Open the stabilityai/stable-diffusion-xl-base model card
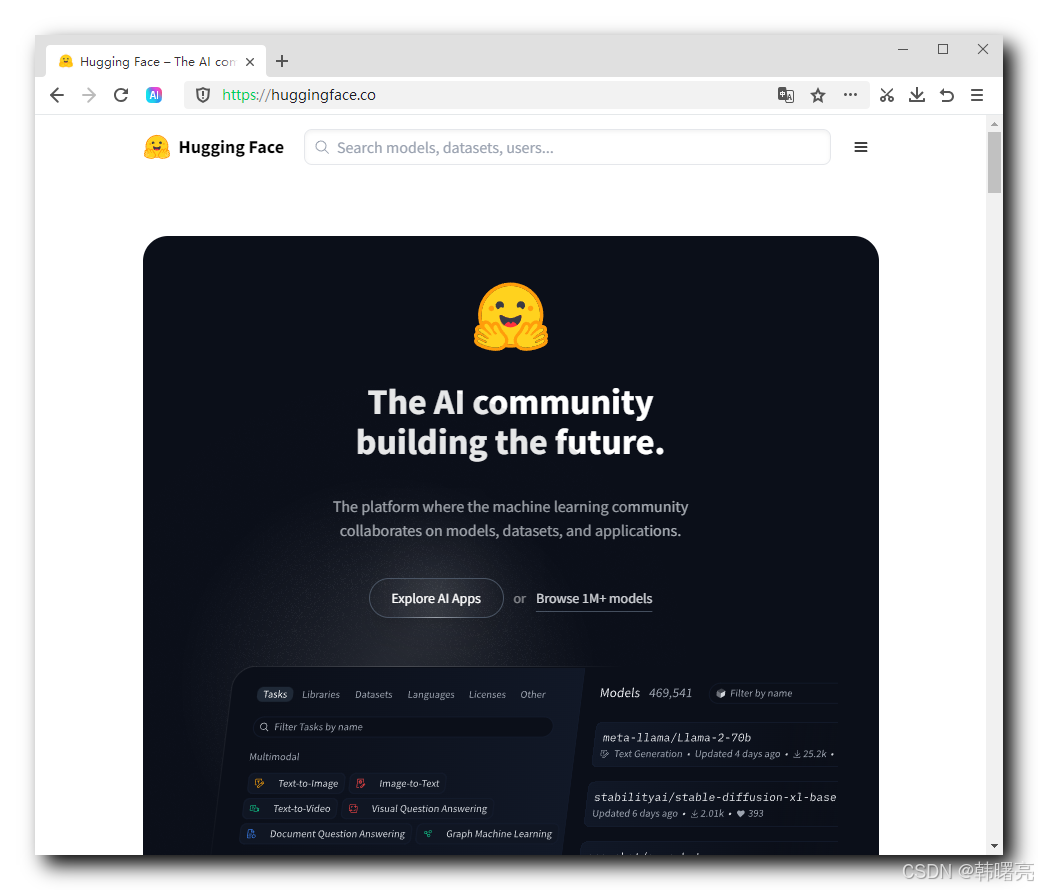 tap(712, 805)
